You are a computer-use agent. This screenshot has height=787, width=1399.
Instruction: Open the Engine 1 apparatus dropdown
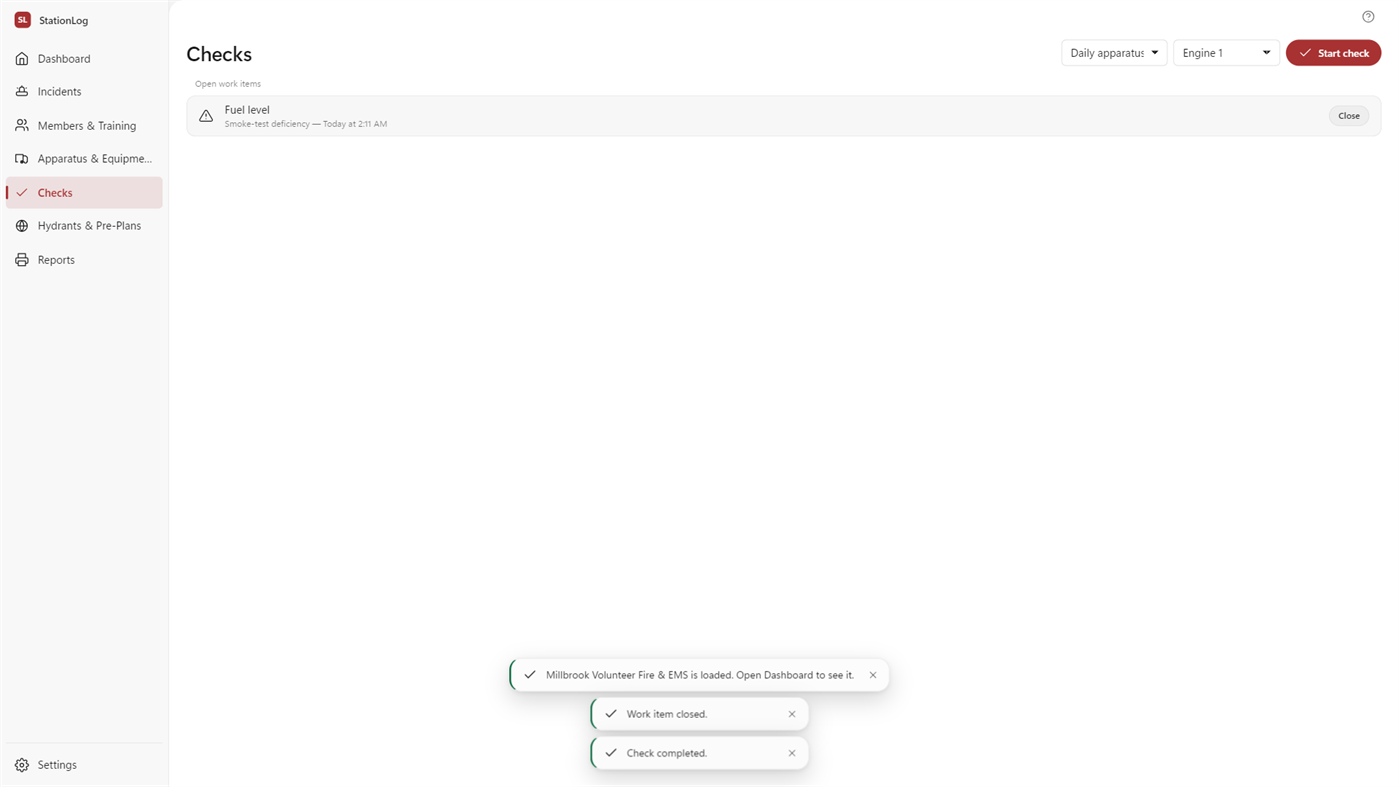(1226, 53)
